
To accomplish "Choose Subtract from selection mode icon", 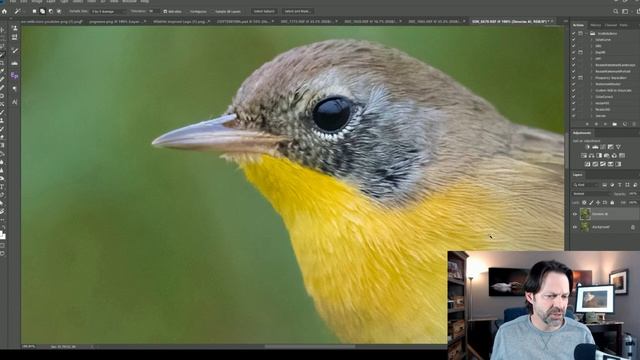I will tap(51, 11).
